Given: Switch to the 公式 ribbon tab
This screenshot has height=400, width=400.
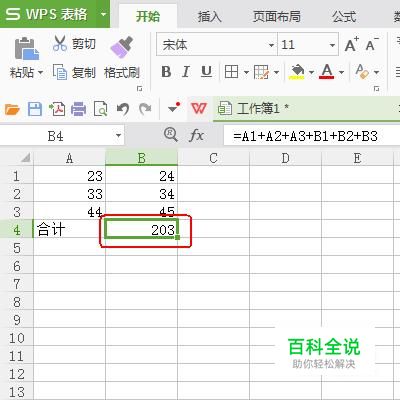Looking at the screenshot, I should tap(344, 16).
